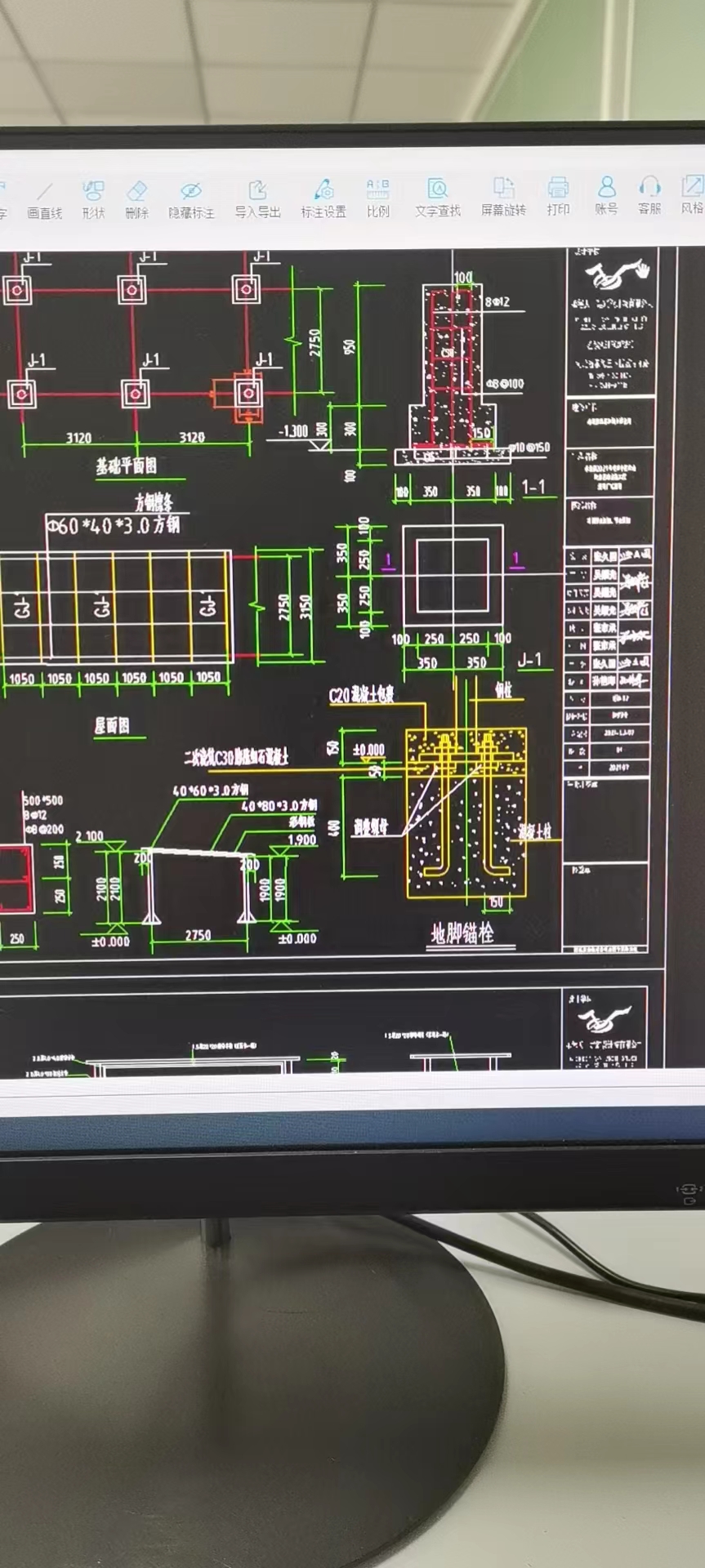Open the 风格 style option
The width and height of the screenshot is (705, 1568).
[x=693, y=195]
